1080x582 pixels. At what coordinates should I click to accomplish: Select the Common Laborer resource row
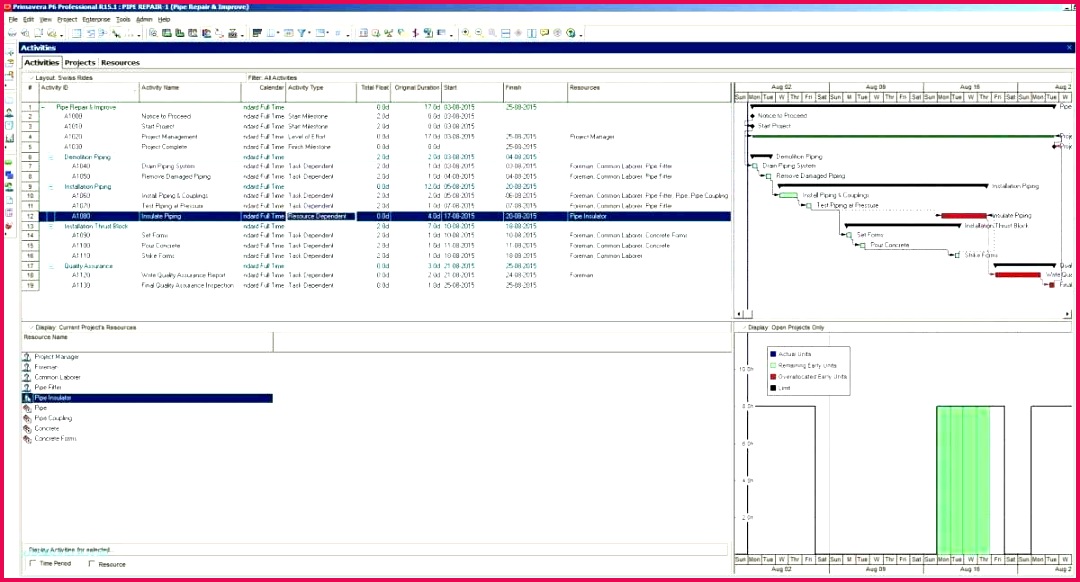pyautogui.click(x=147, y=377)
